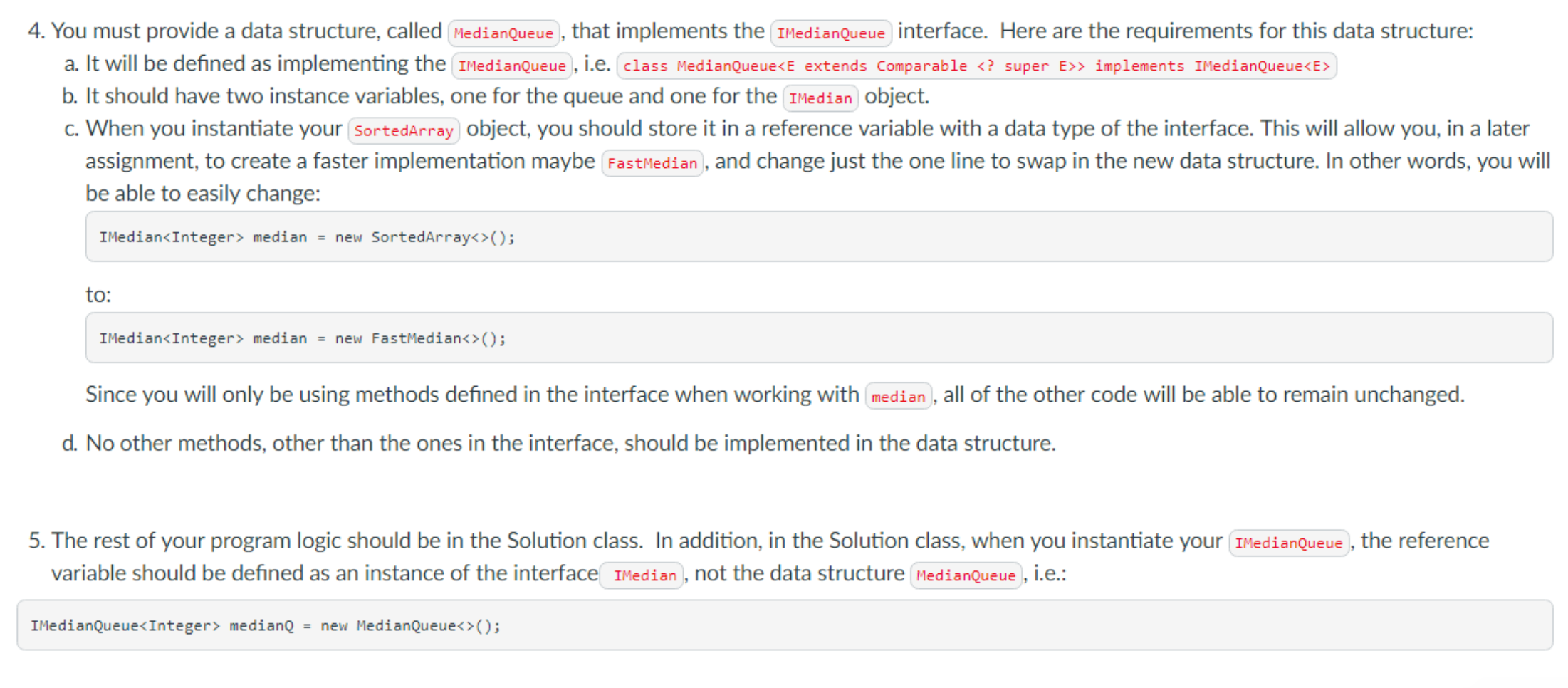Click the FastMedian inline code tag
This screenshot has width=1568, height=688.
[x=652, y=163]
